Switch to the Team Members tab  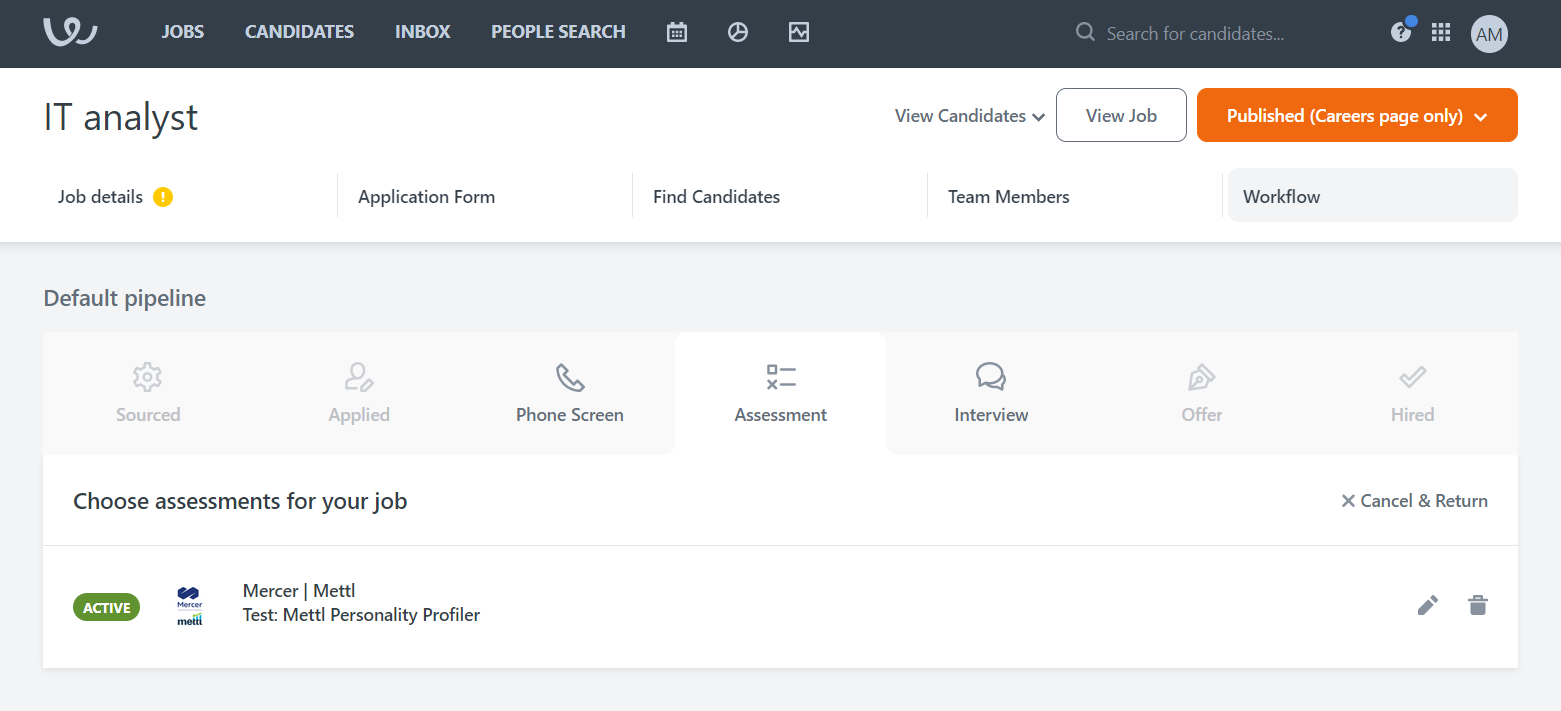[1075, 197]
